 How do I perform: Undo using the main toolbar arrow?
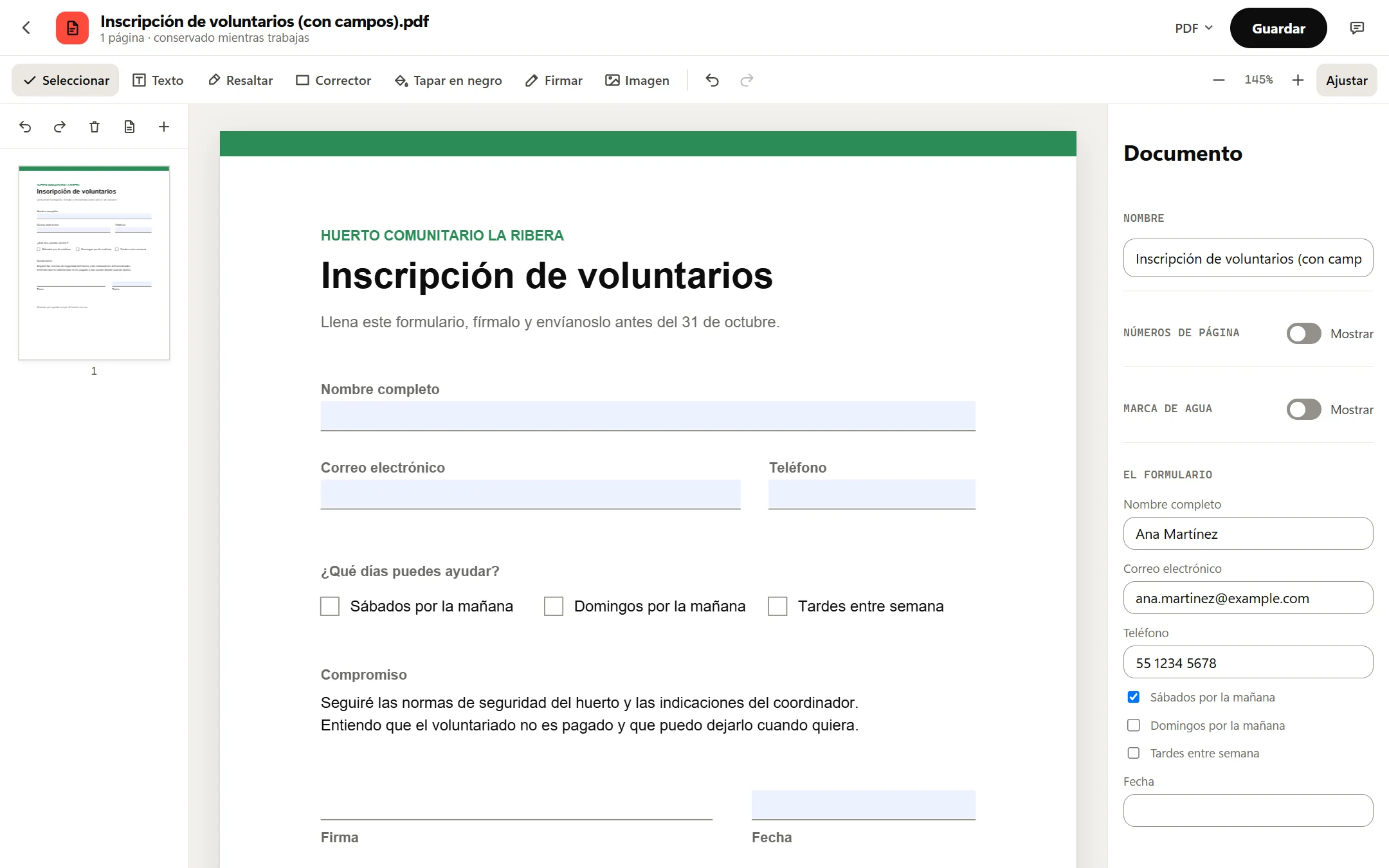click(712, 80)
